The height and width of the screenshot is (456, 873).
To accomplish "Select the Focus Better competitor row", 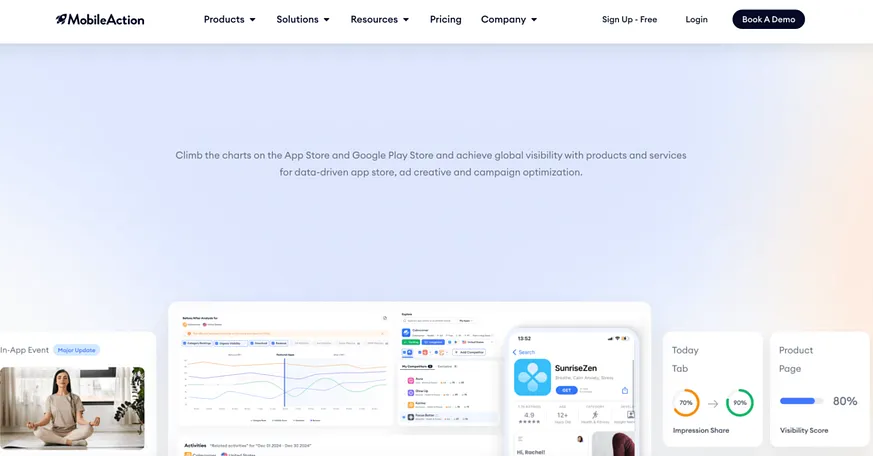I will [450, 416].
